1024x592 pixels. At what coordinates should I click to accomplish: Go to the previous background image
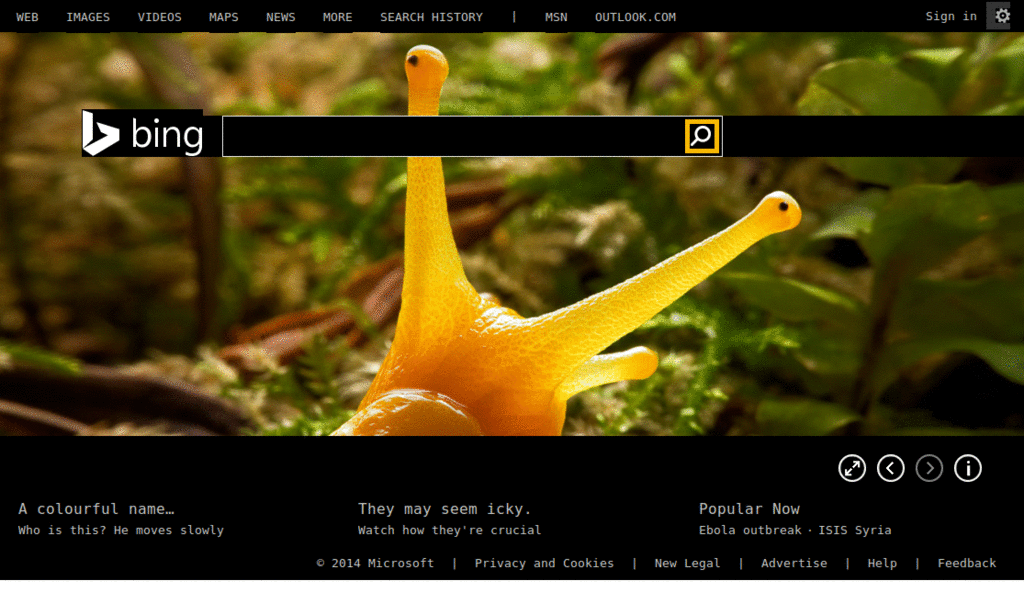(x=890, y=468)
